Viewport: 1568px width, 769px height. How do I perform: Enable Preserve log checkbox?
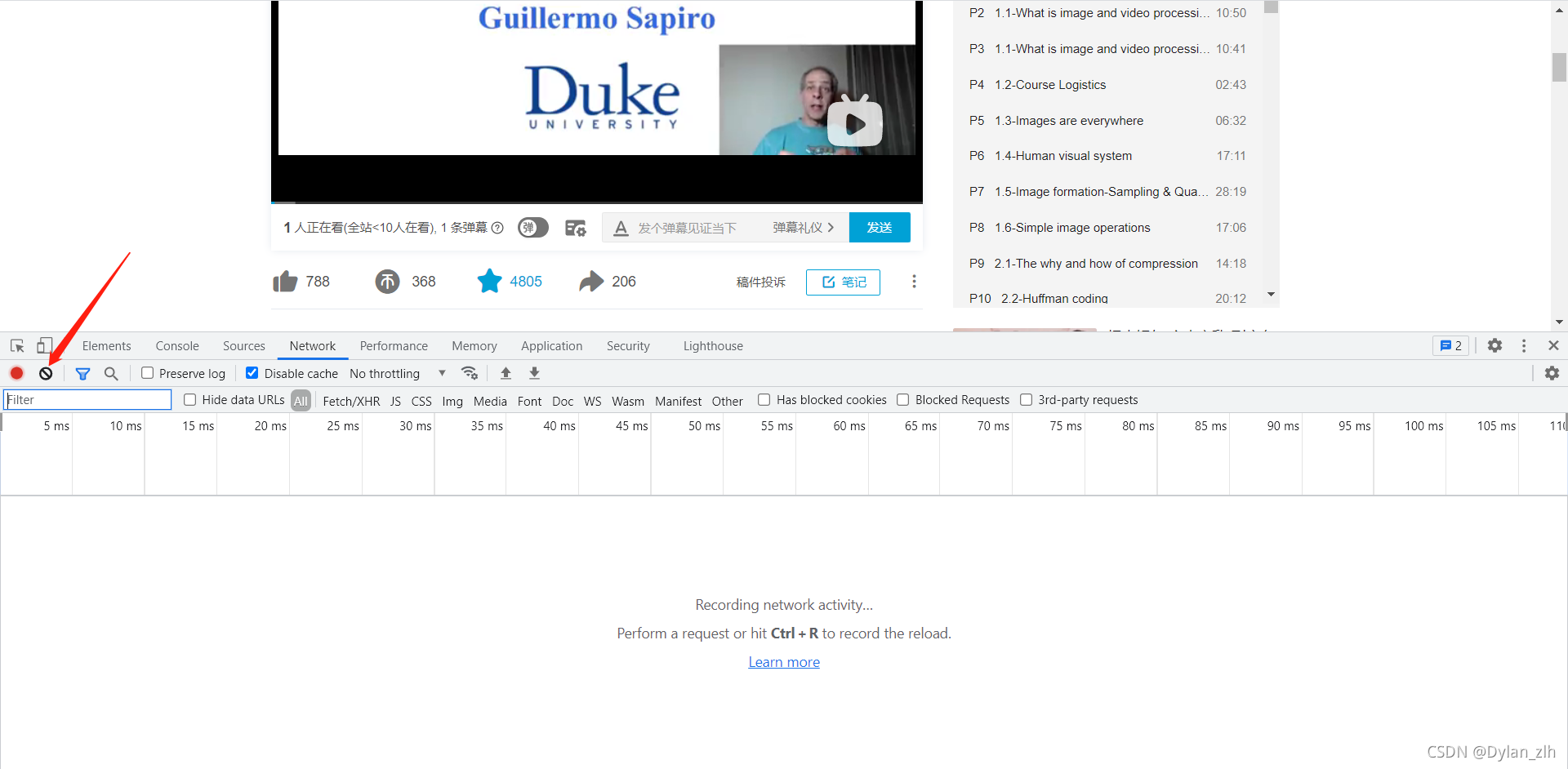tap(148, 373)
